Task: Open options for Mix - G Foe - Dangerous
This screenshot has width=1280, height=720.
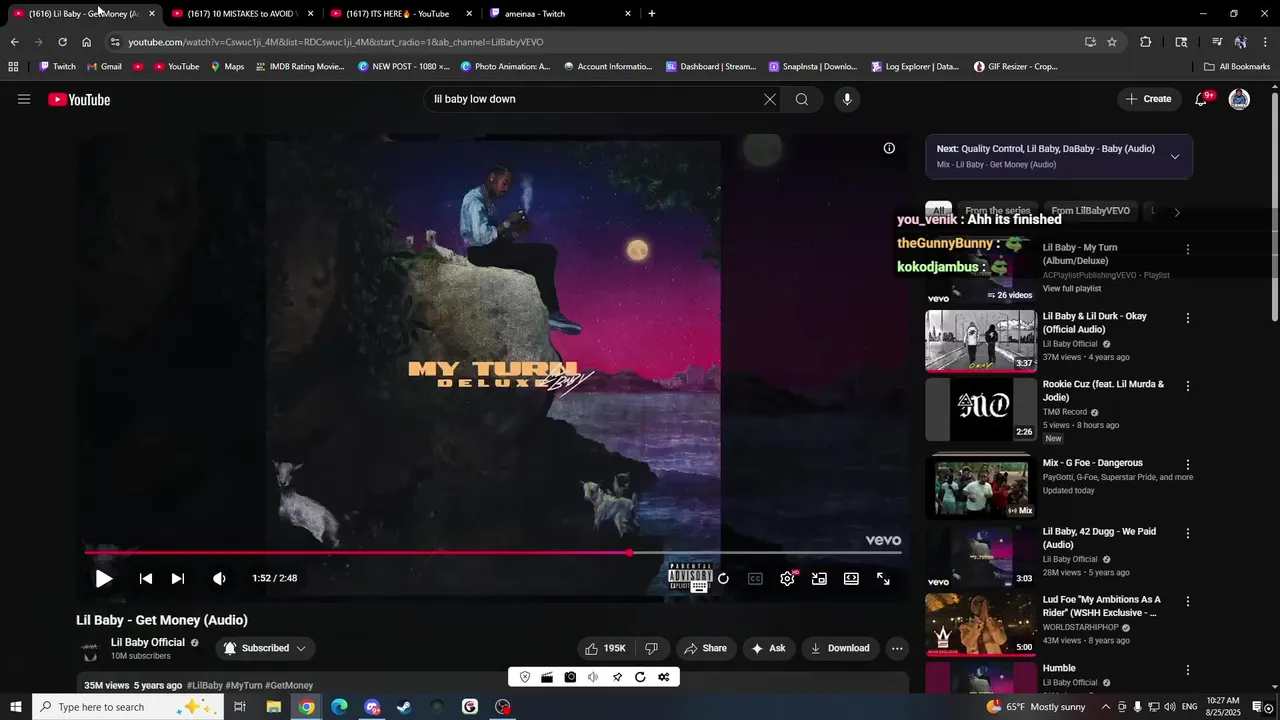Action: (1188, 465)
